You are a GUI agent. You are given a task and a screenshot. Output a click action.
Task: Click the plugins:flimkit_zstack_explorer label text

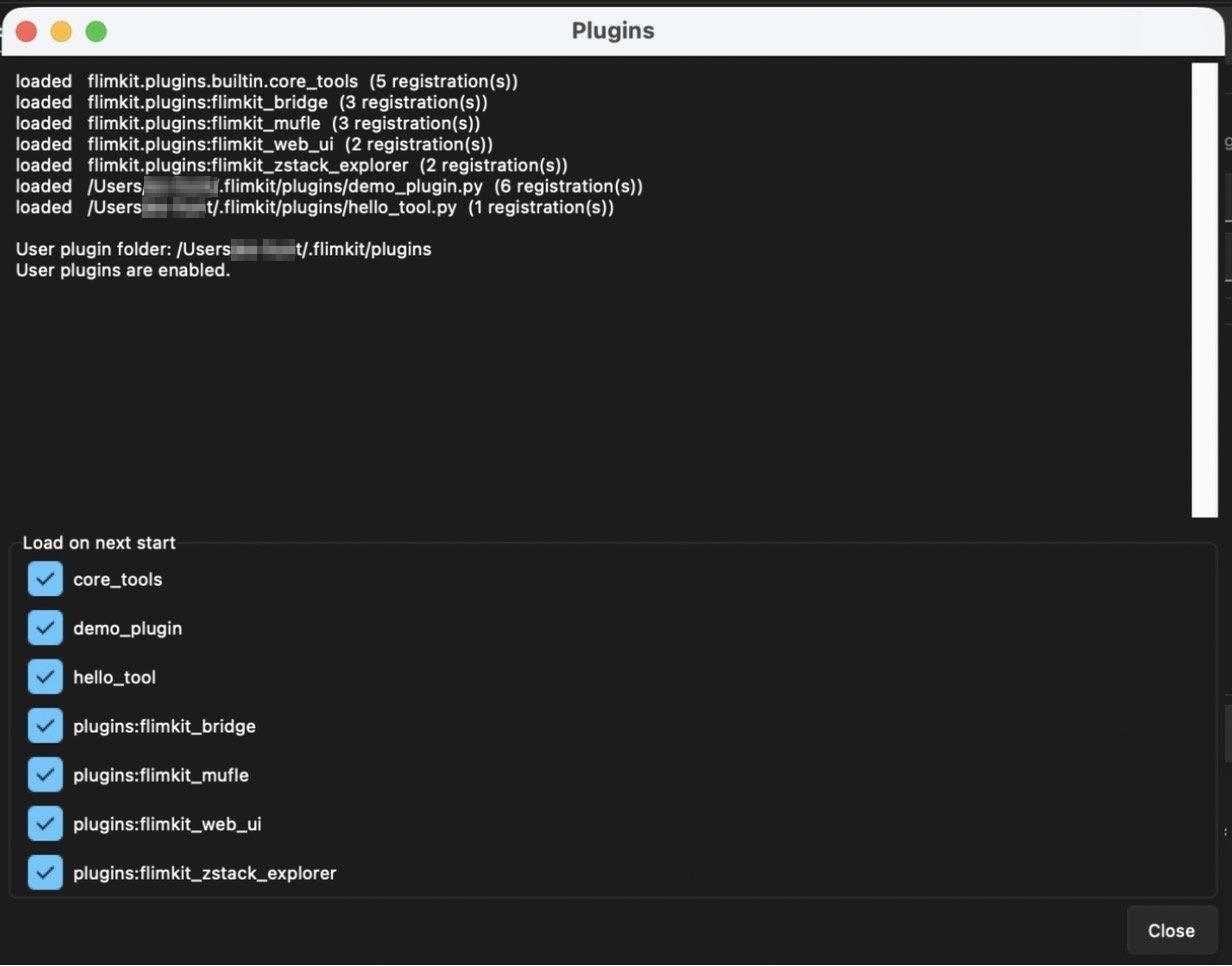click(205, 873)
